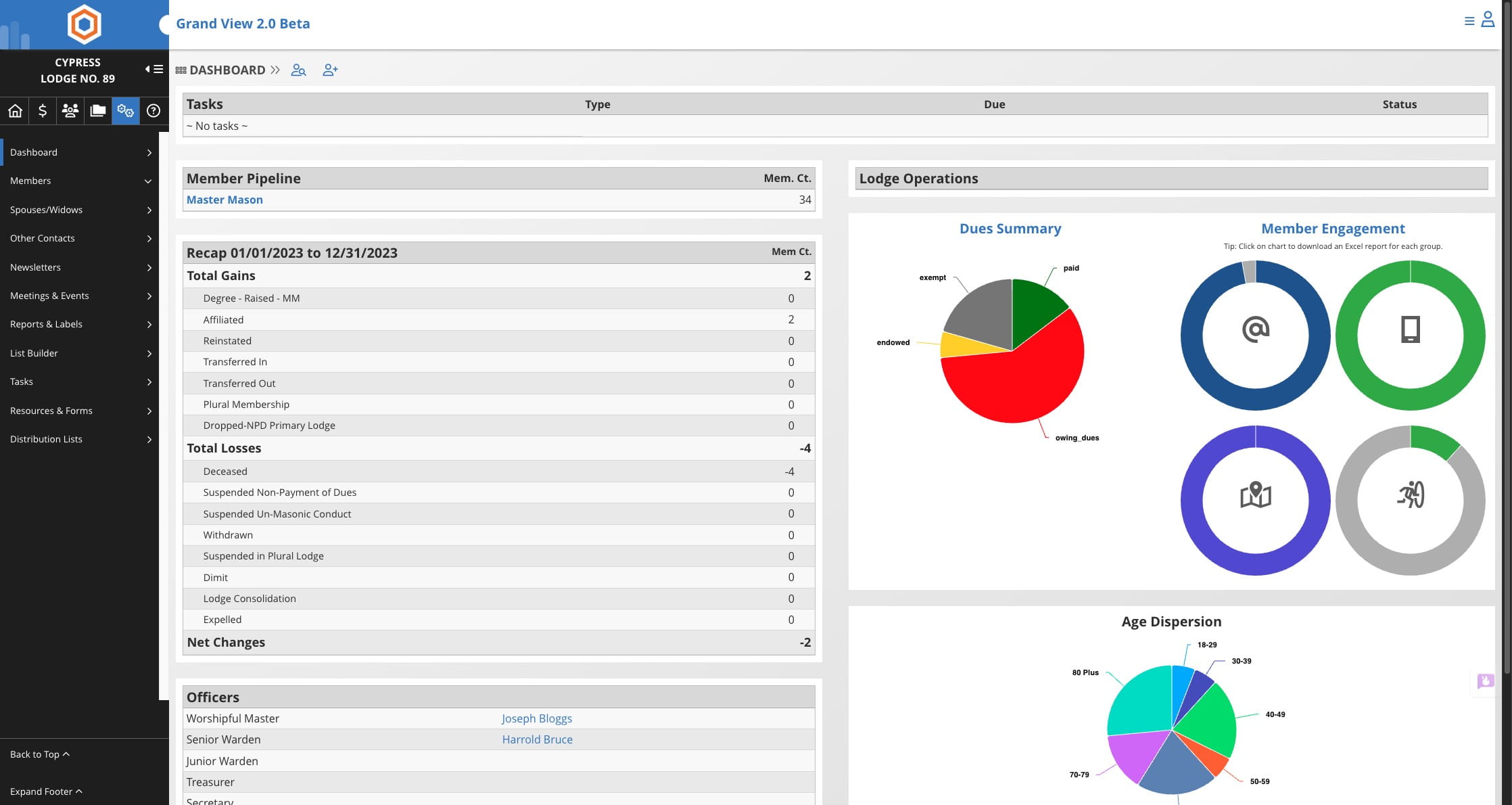Click the member search icon beside Dashboard

[298, 70]
